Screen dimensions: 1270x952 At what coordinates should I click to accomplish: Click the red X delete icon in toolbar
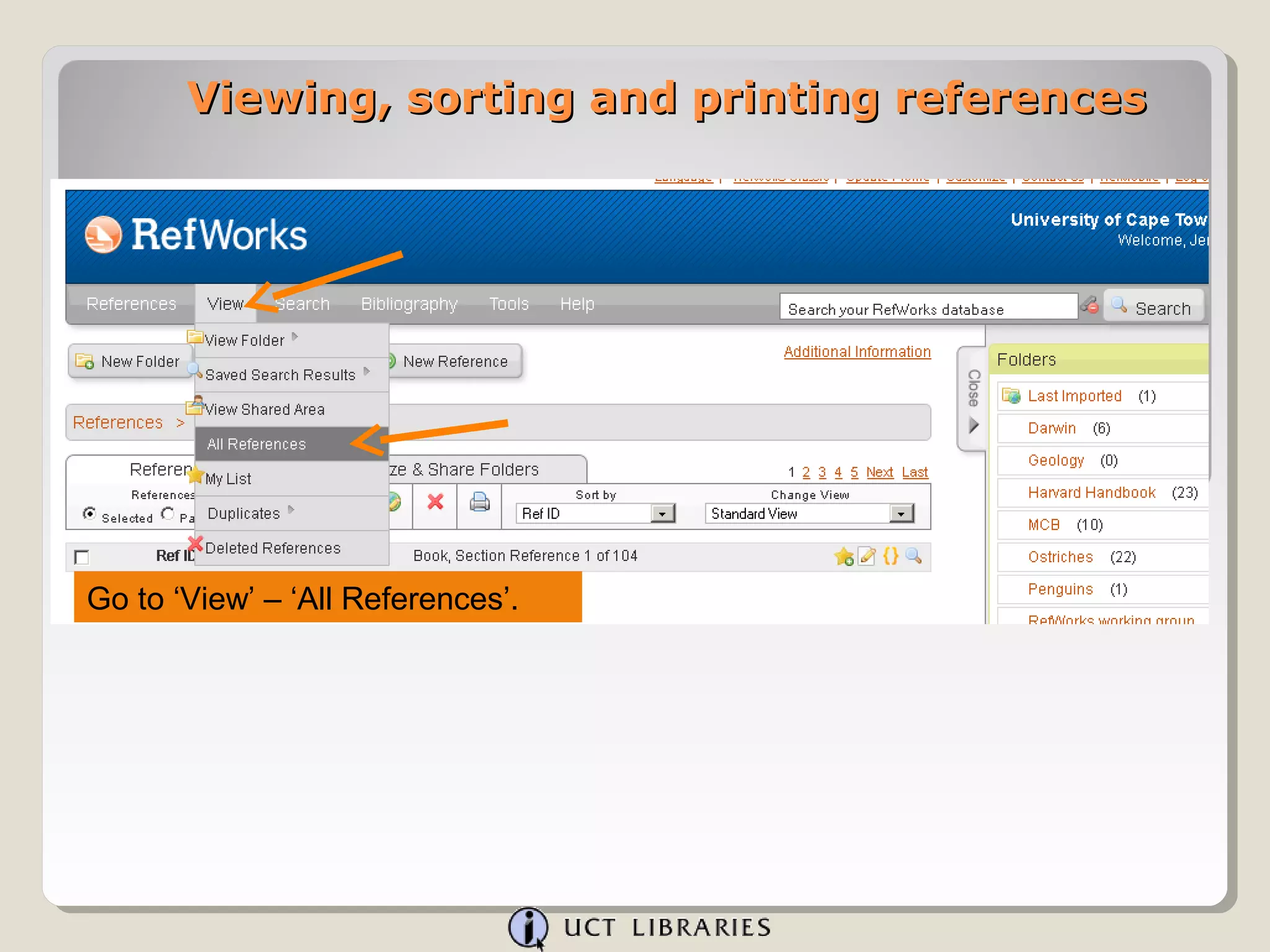click(x=435, y=502)
